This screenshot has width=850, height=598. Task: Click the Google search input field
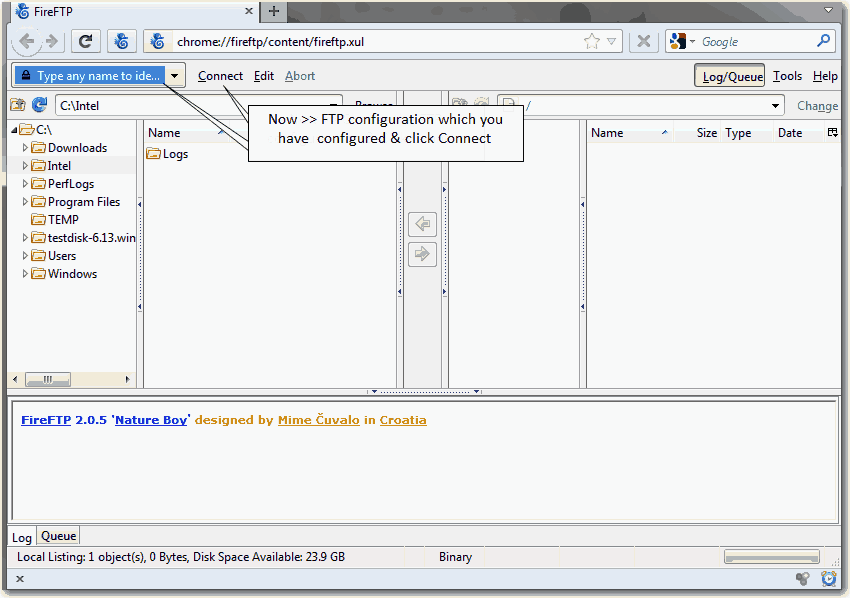click(756, 41)
